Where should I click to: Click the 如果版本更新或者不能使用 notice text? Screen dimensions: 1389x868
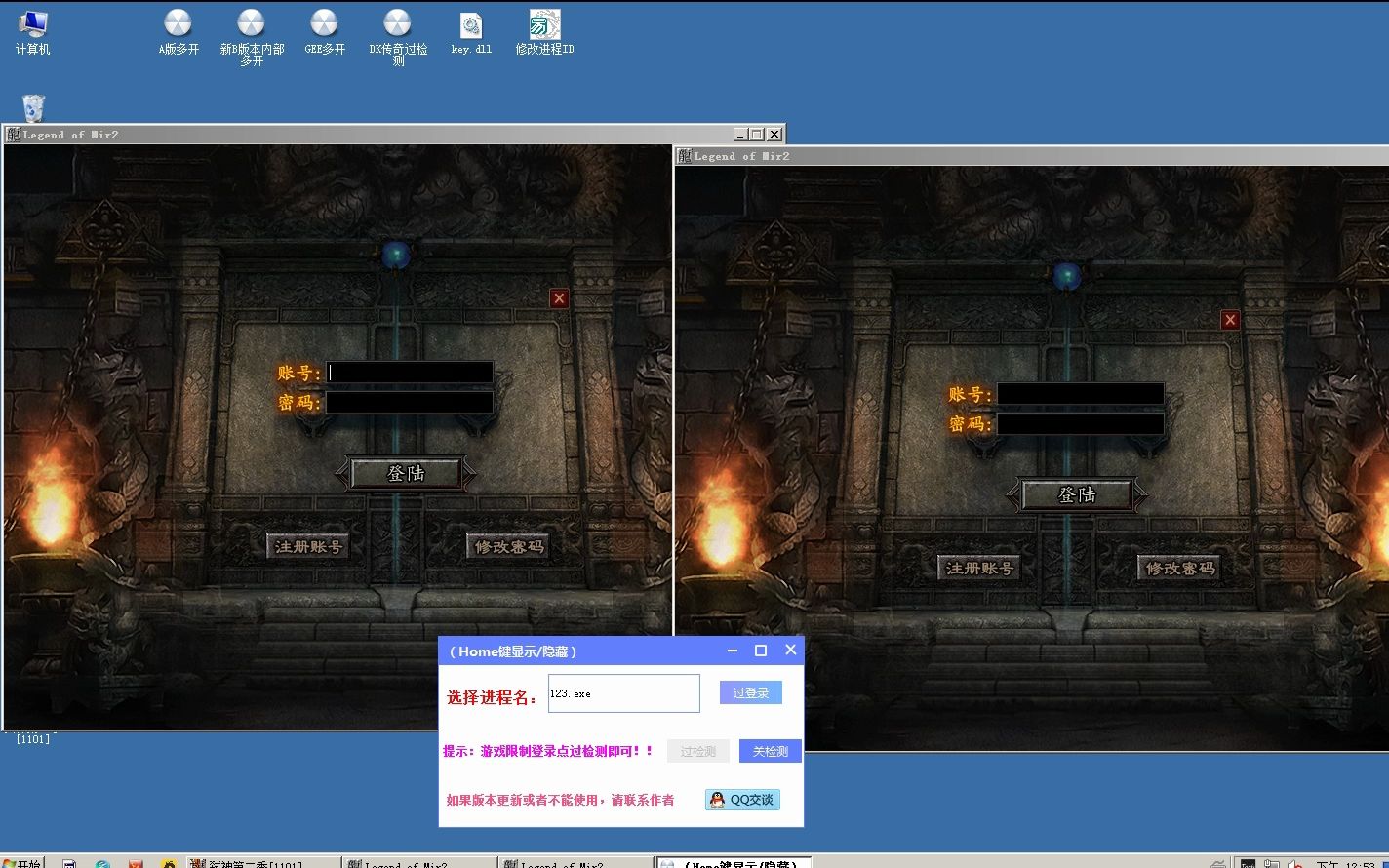pos(560,800)
